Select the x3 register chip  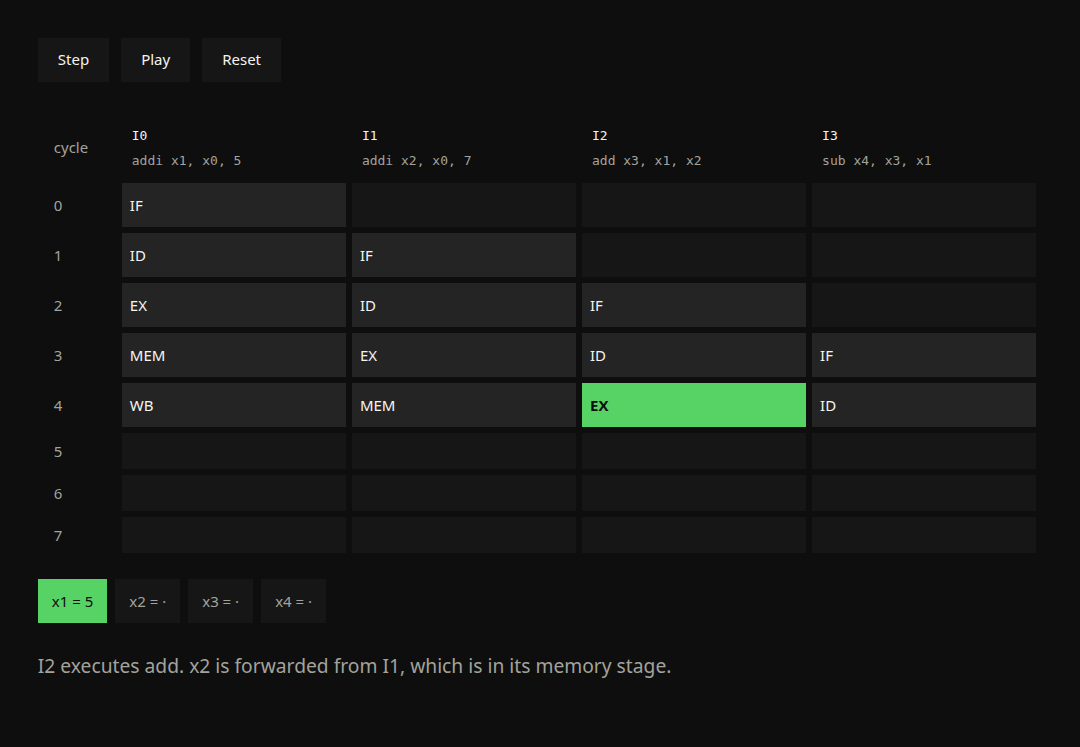pyautogui.click(x=220, y=601)
